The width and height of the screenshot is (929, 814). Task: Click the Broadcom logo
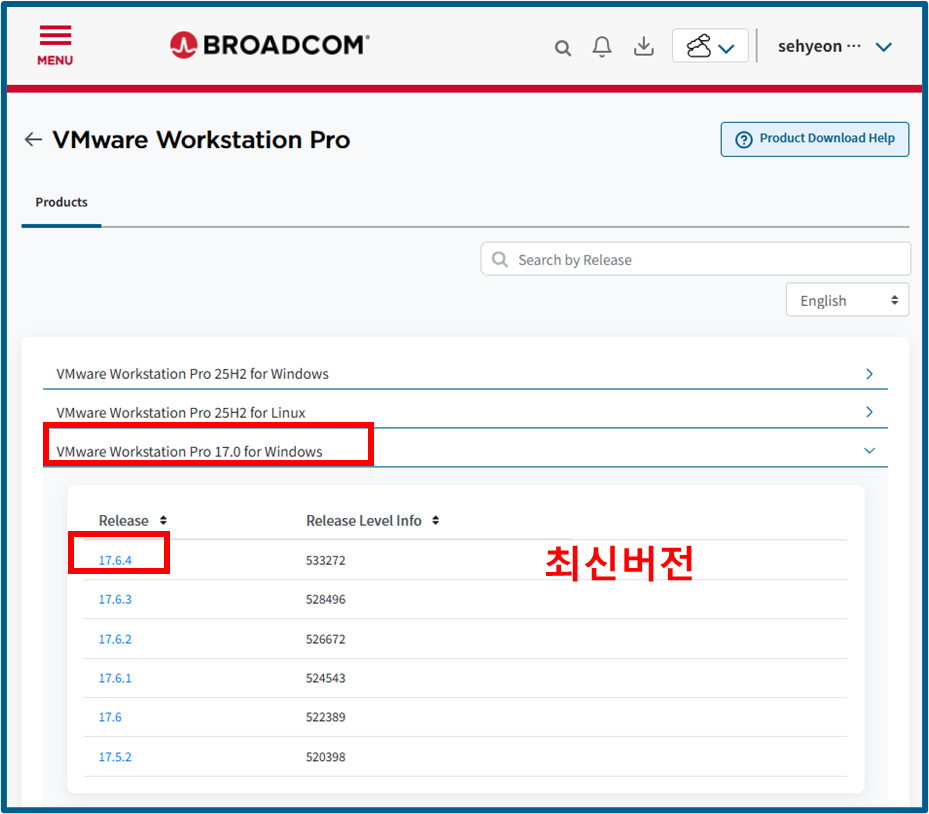(270, 45)
